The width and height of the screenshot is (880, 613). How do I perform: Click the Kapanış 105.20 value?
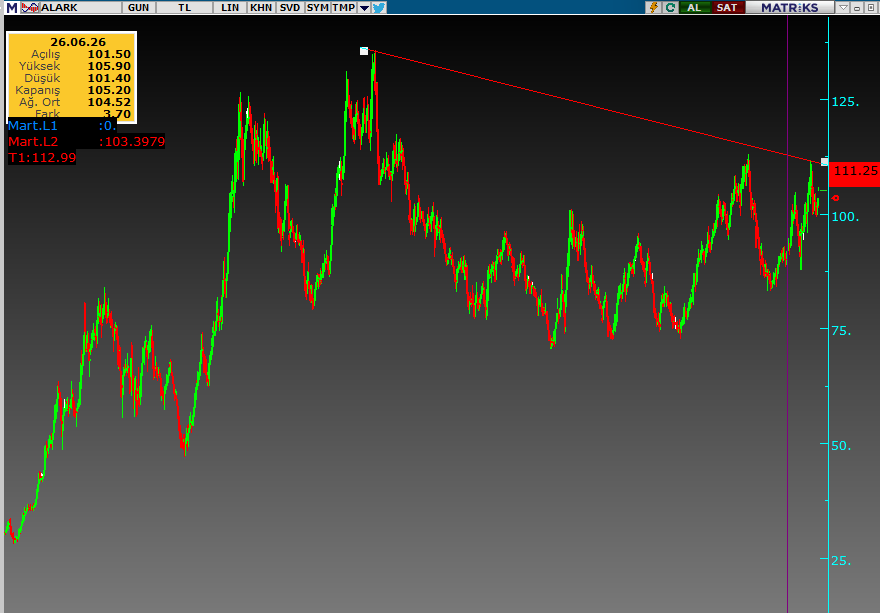[109, 90]
